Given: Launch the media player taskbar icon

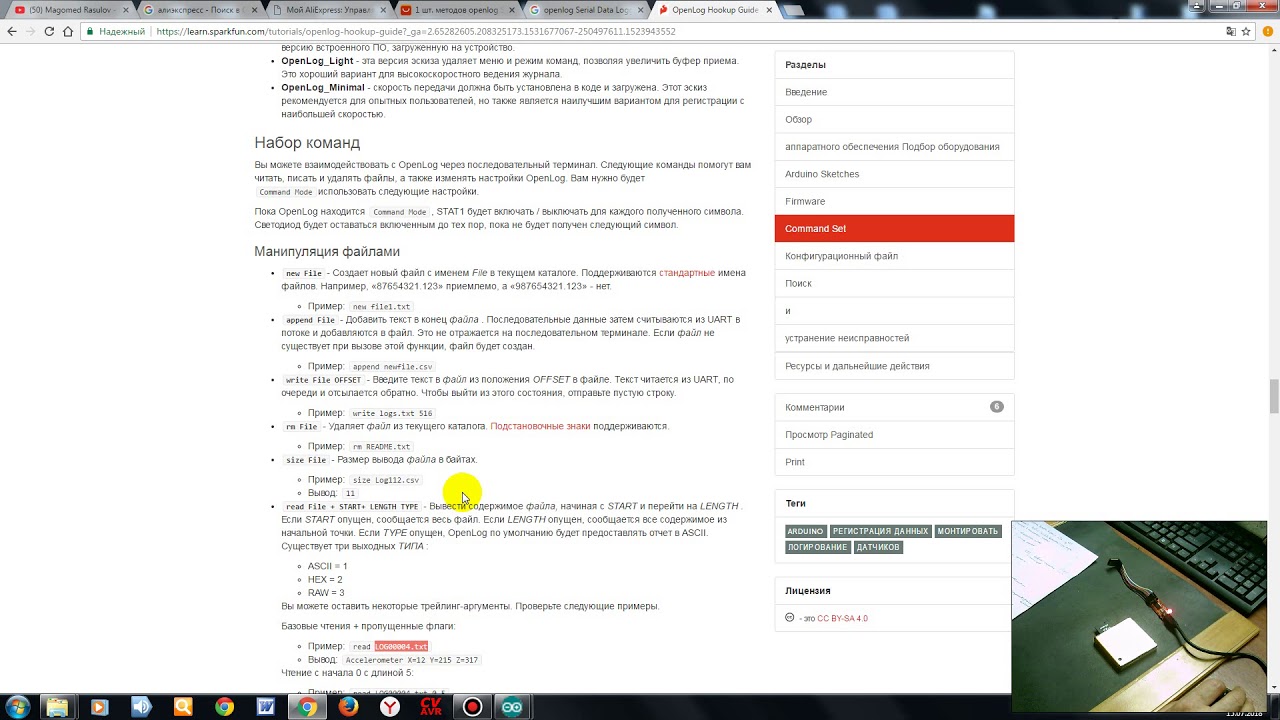Looking at the screenshot, I should click(99, 707).
